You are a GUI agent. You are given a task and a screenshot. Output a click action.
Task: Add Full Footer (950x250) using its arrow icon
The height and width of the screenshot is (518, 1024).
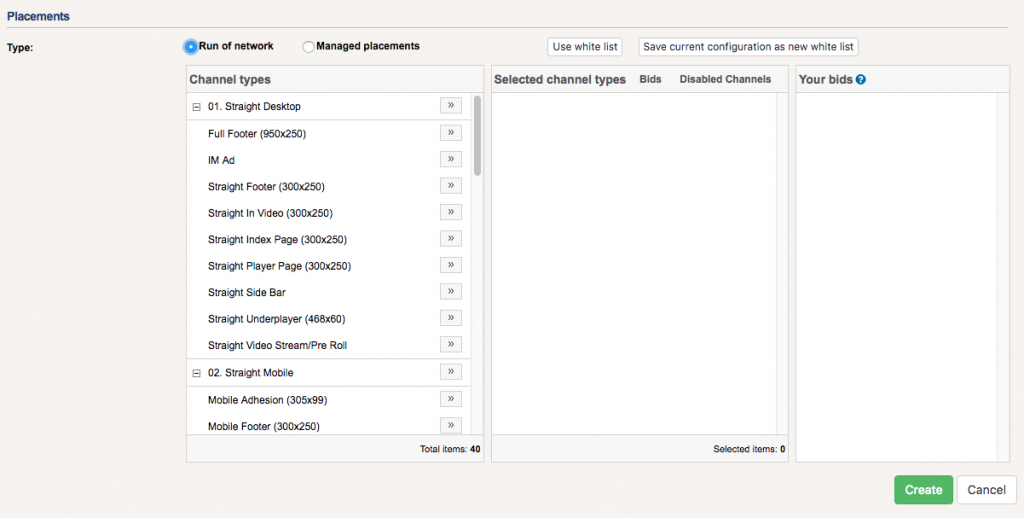coord(450,133)
